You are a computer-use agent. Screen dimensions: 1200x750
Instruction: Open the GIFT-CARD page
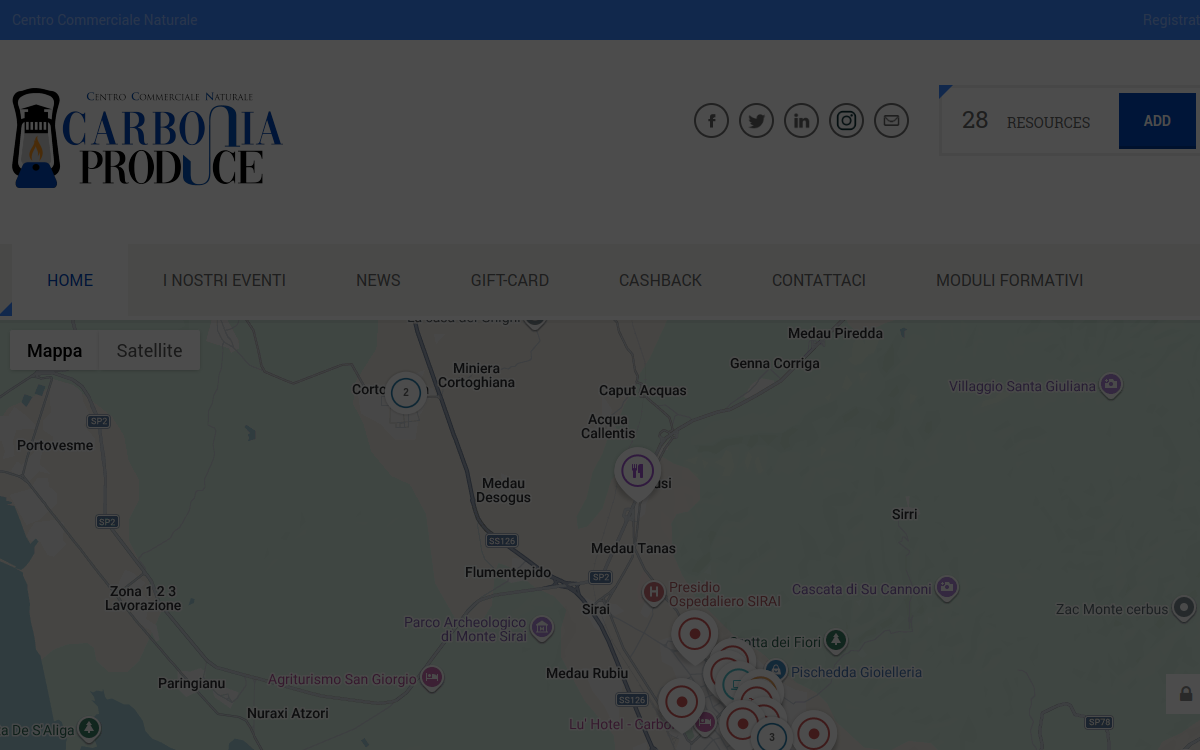510,281
